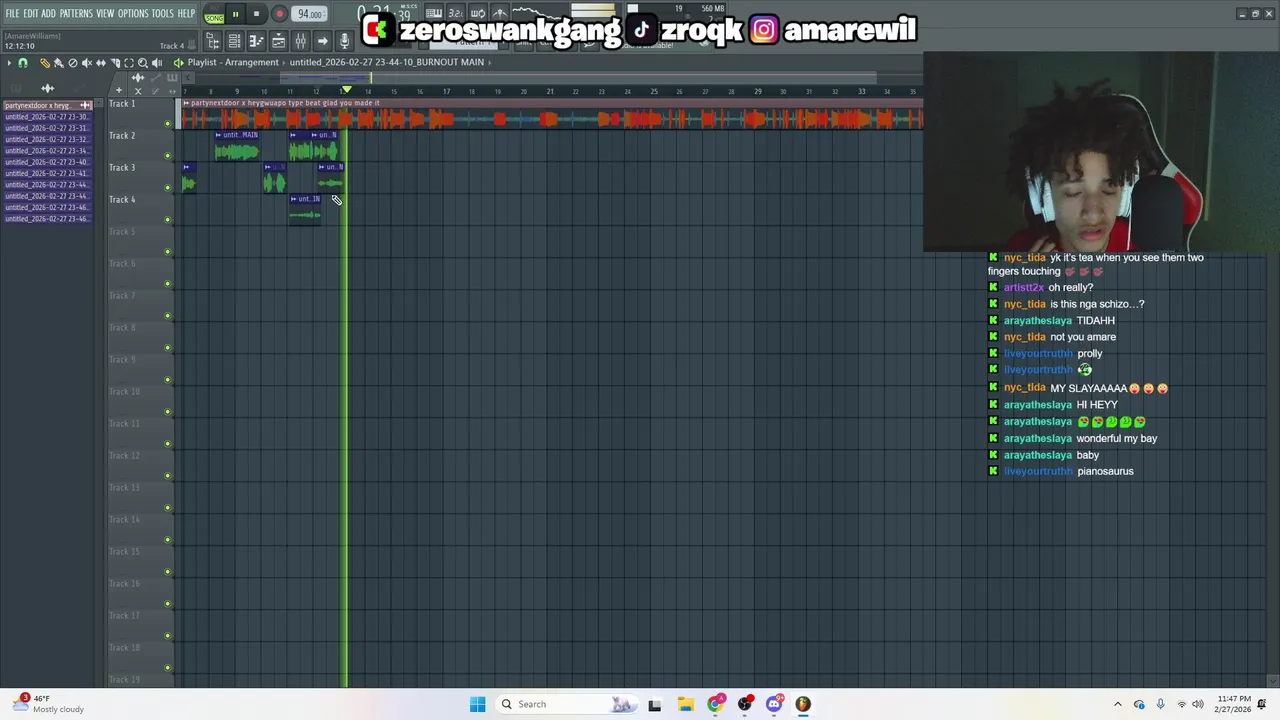
Task: Open the Piano roll window
Action: click(256, 41)
